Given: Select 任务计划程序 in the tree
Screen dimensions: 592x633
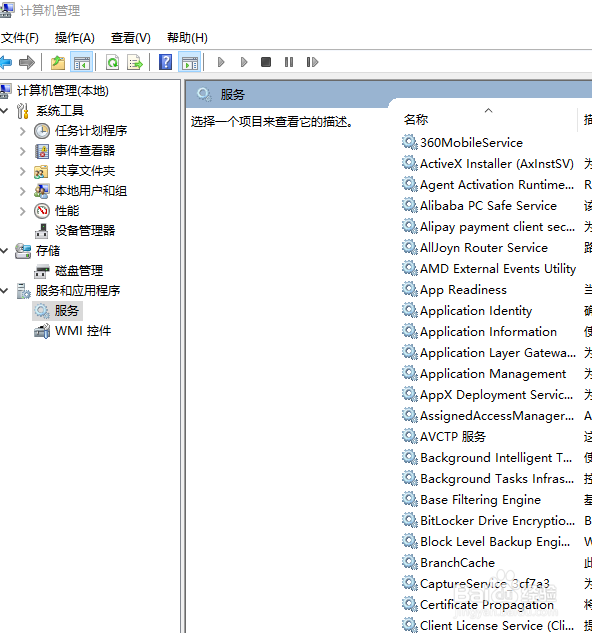Looking at the screenshot, I should (91, 131).
